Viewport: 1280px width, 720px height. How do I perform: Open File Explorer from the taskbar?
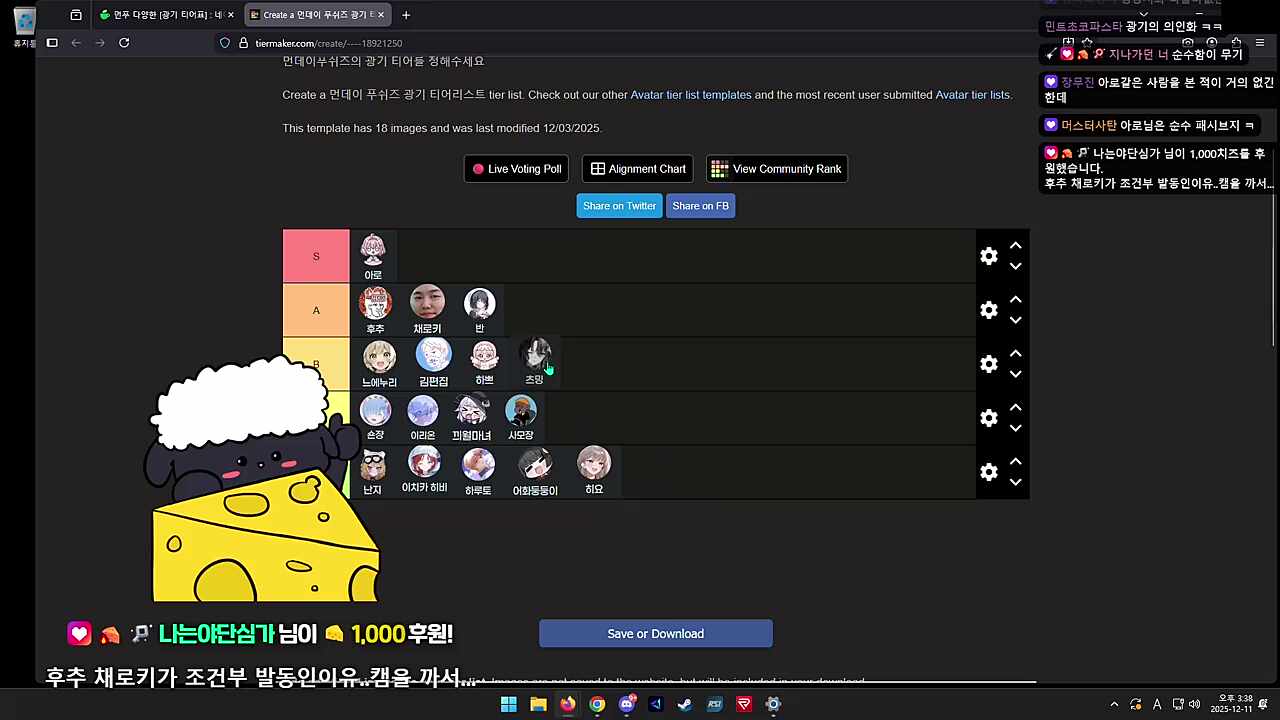click(x=538, y=704)
